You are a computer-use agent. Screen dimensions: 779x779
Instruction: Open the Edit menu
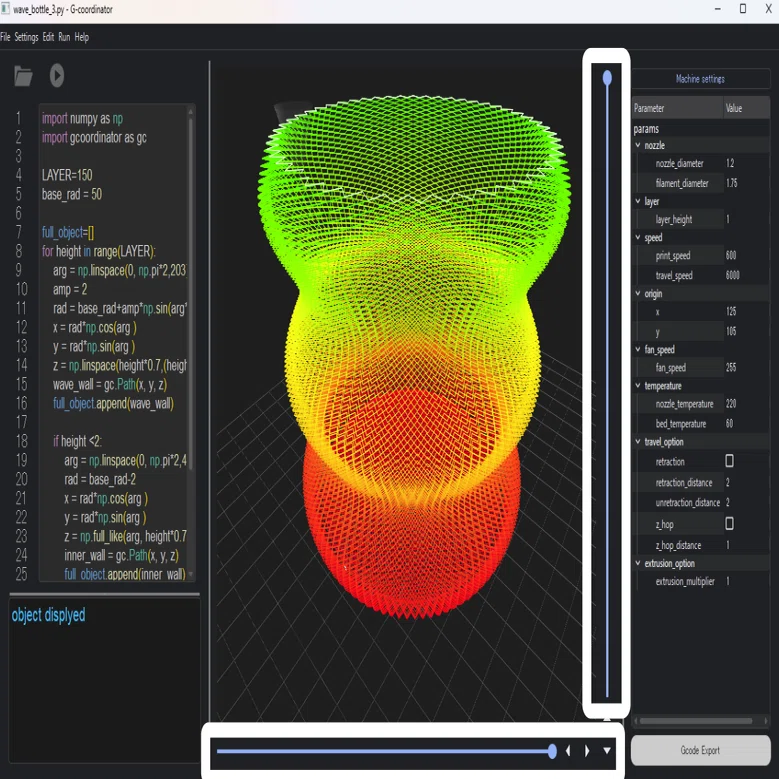(48, 37)
